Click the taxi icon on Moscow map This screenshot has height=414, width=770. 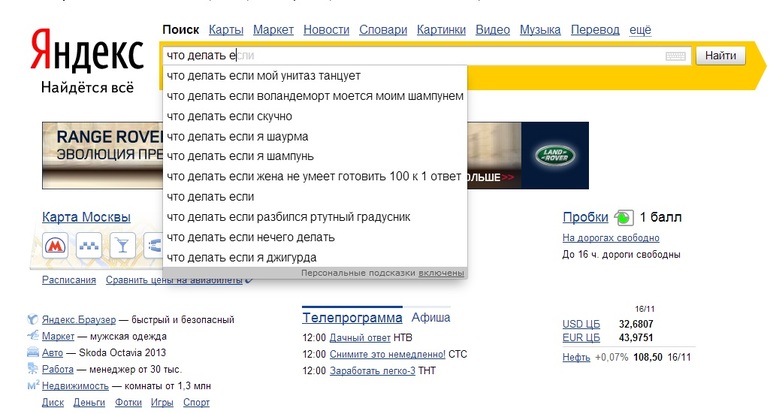click(89, 245)
